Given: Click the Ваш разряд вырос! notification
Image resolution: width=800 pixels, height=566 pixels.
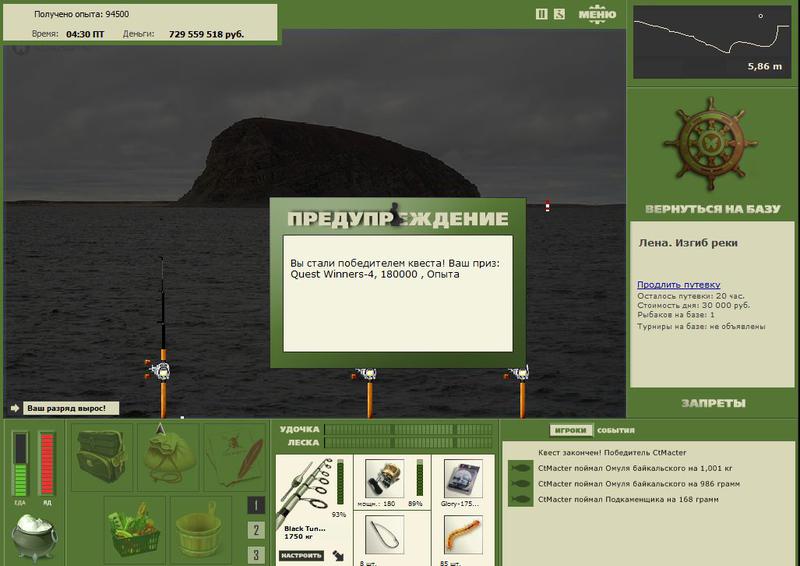Looking at the screenshot, I should click(x=71, y=408).
